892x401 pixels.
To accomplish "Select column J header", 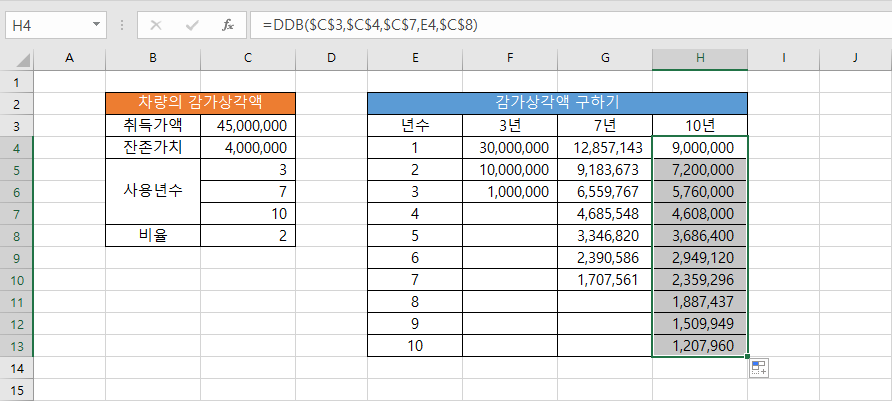I will click(856, 57).
